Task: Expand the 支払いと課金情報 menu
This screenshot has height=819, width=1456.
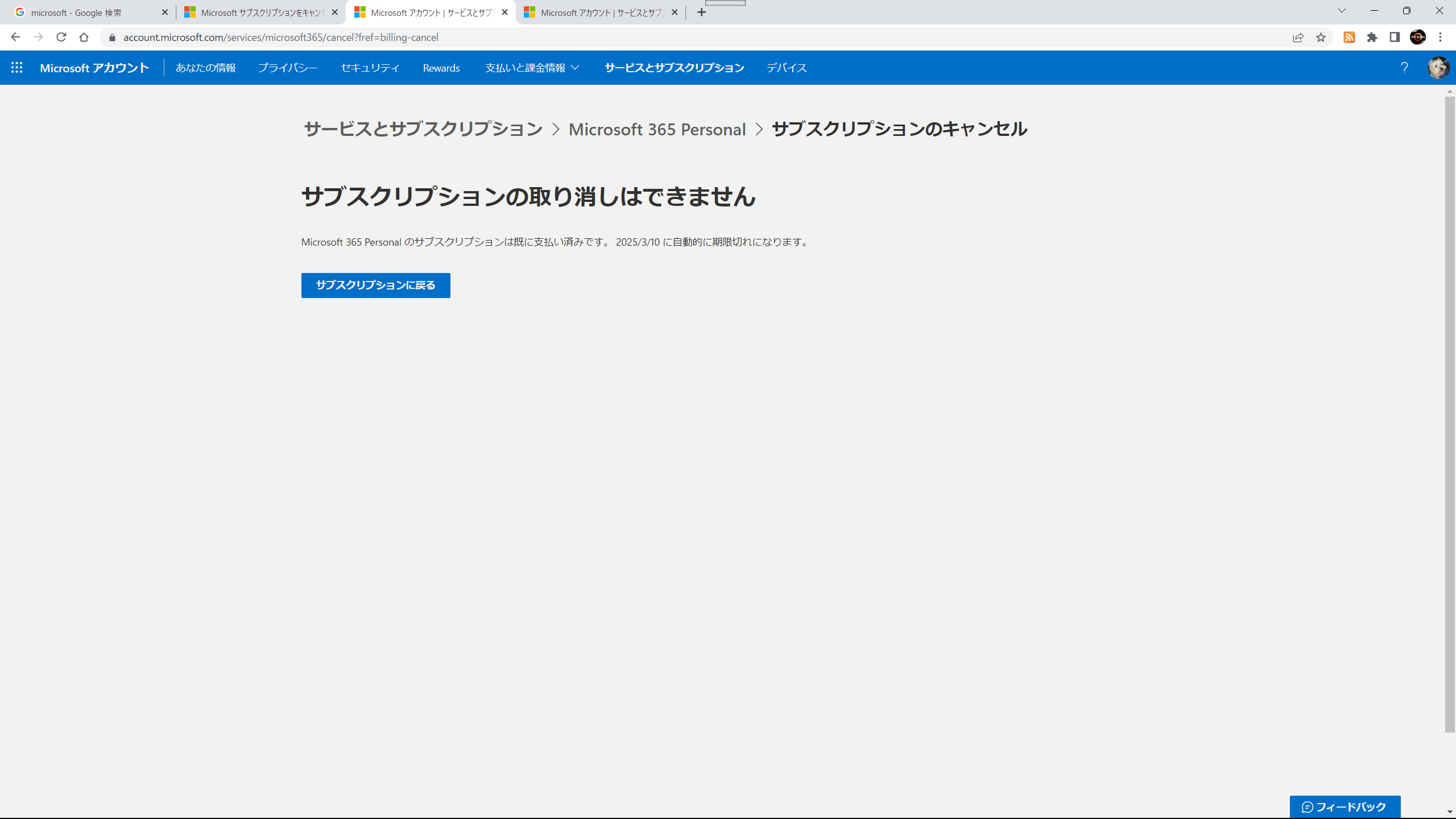Action: 532,68
